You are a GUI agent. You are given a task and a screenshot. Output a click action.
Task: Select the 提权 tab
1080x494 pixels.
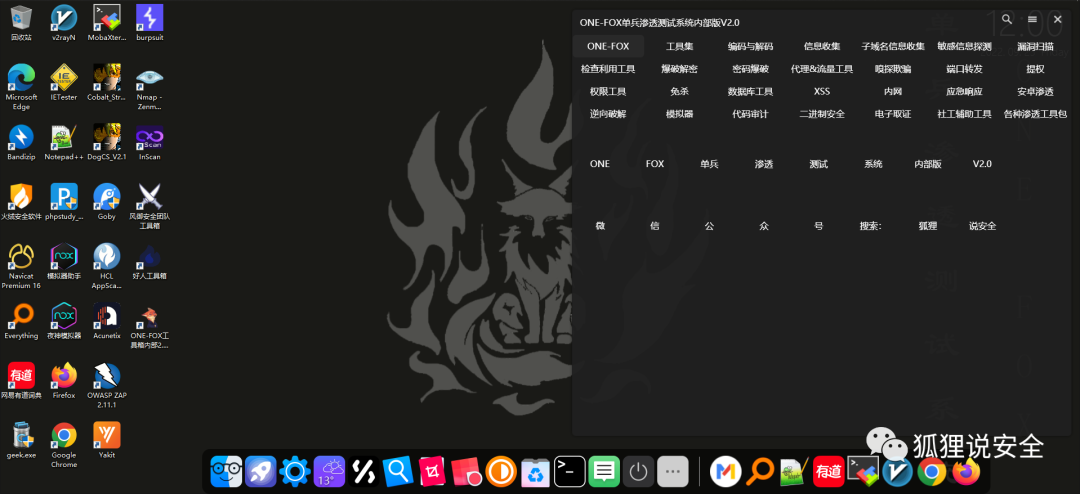(x=1035, y=69)
